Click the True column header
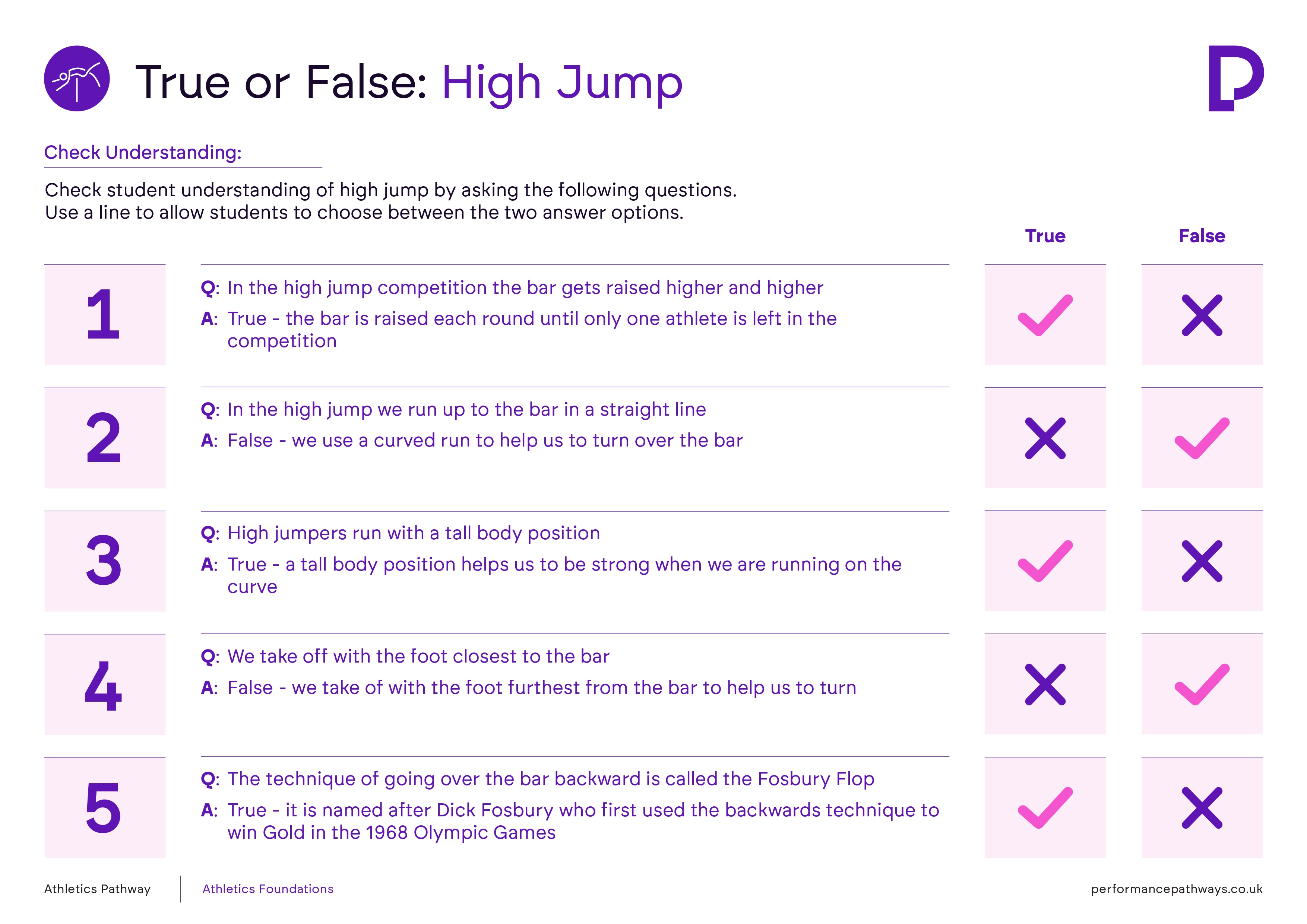This screenshot has width=1307, height=924. (x=1045, y=235)
